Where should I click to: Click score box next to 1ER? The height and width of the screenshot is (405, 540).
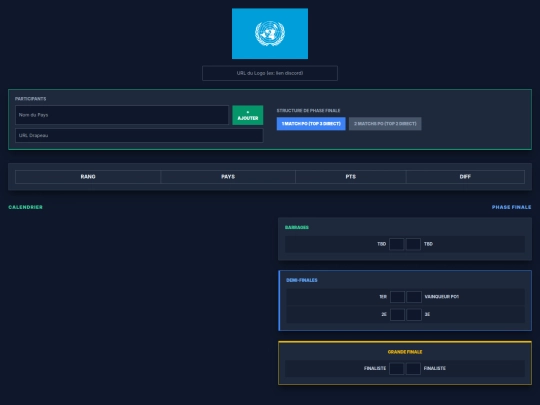tap(397, 297)
